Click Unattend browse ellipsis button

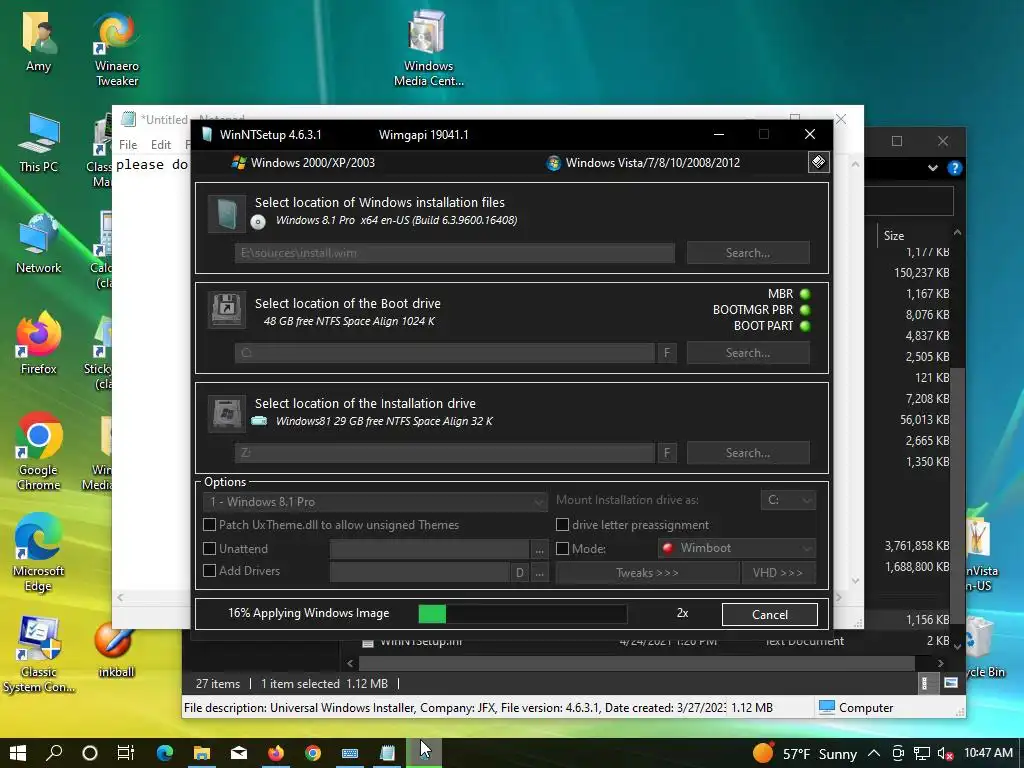539,549
